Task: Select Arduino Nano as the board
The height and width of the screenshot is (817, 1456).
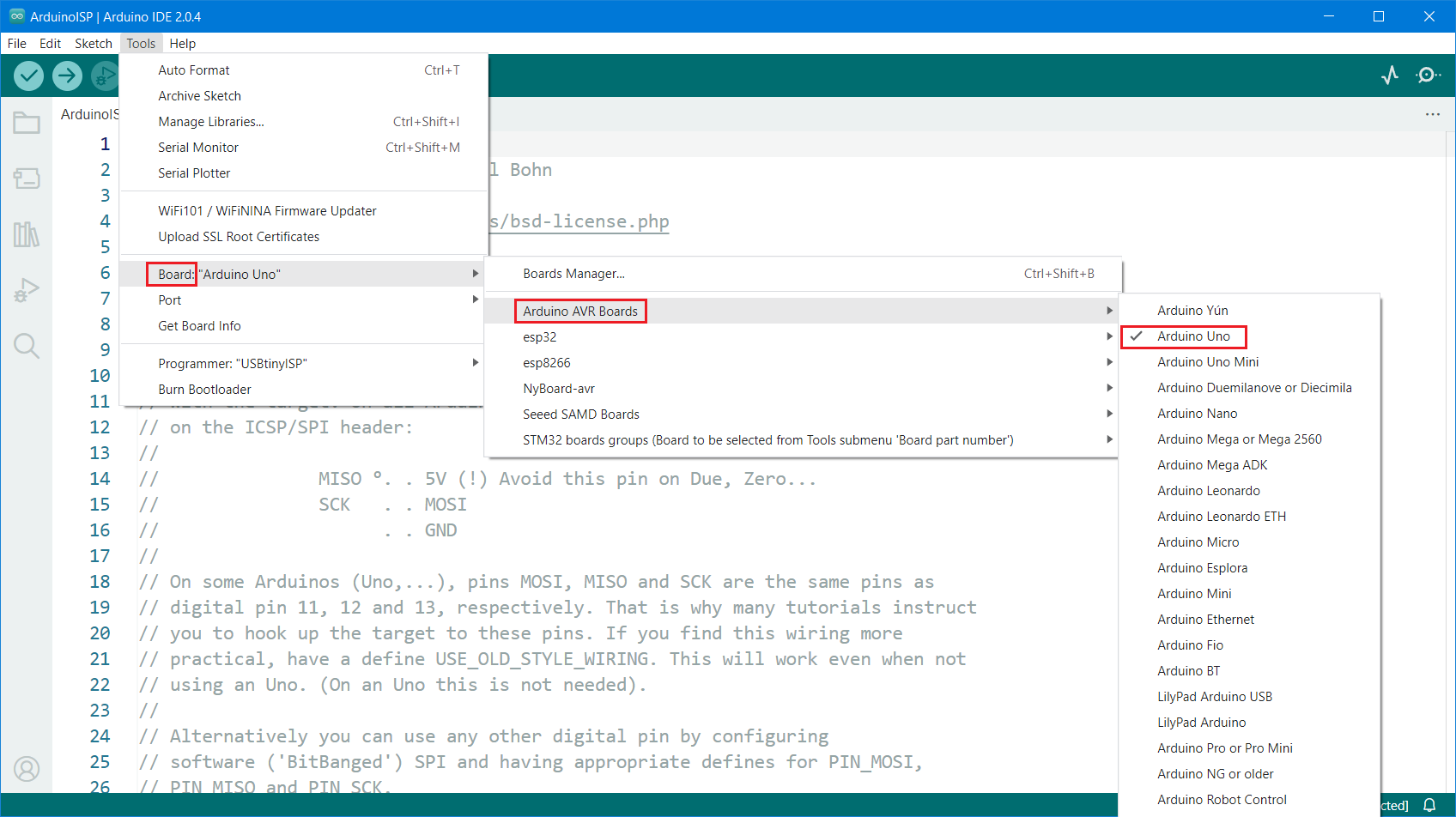Action: [1197, 414]
